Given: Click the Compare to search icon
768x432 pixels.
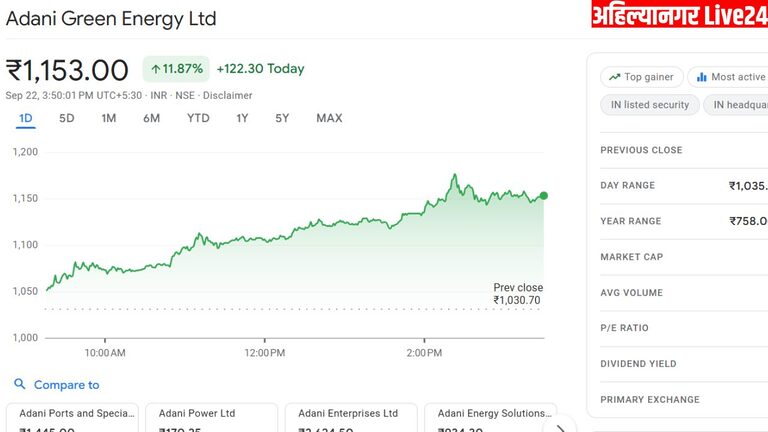Looking at the screenshot, I should 20,384.
